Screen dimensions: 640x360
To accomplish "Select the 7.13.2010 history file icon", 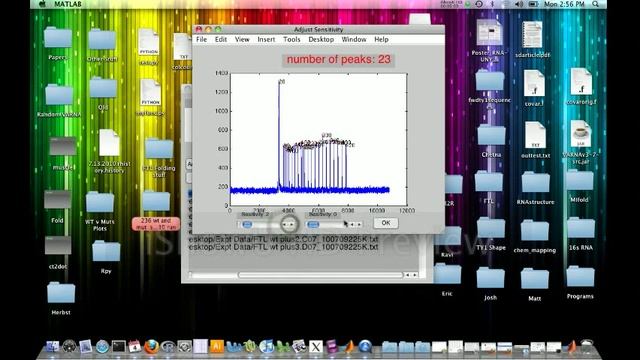I will [109, 143].
